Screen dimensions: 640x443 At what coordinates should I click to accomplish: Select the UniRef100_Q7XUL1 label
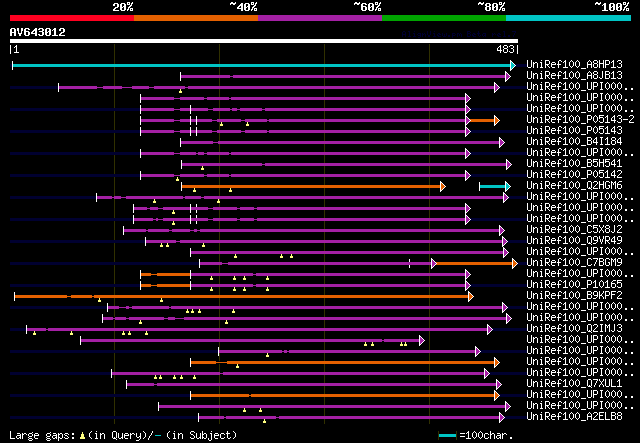click(x=574, y=383)
